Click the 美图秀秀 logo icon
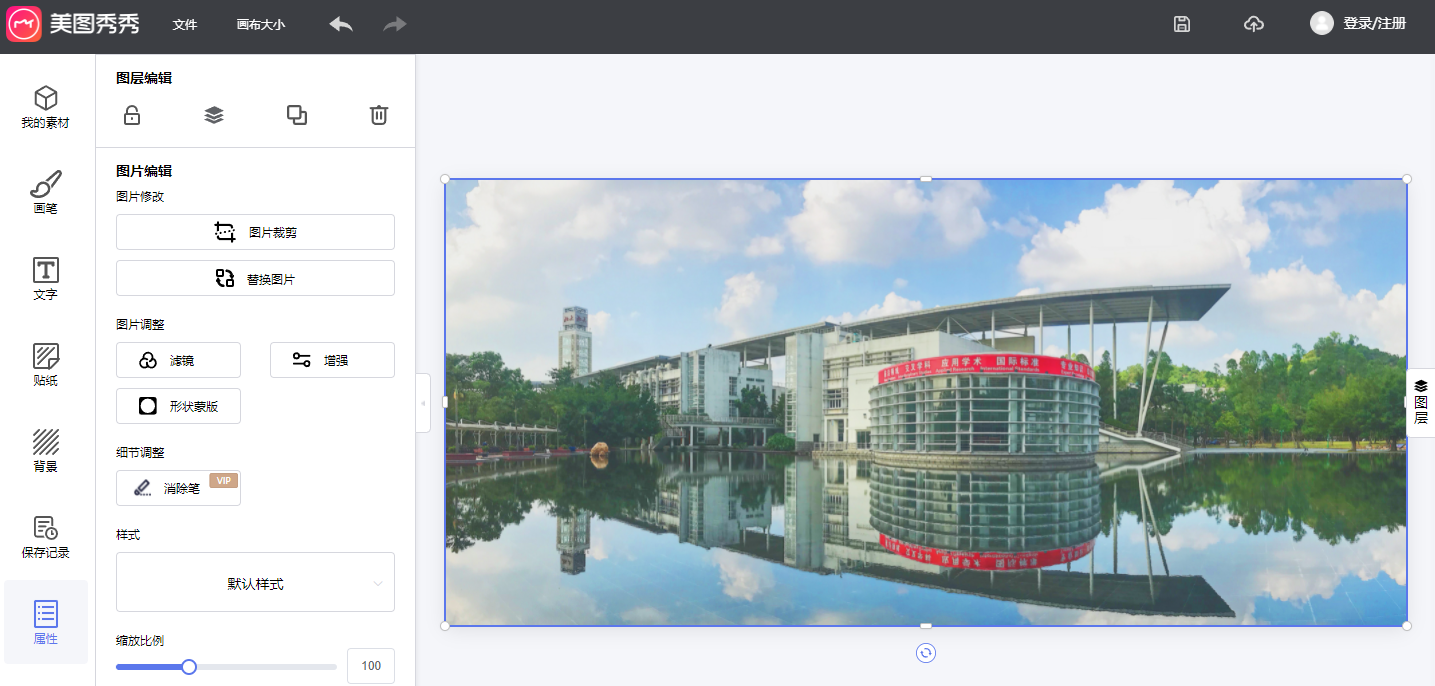 (x=24, y=24)
